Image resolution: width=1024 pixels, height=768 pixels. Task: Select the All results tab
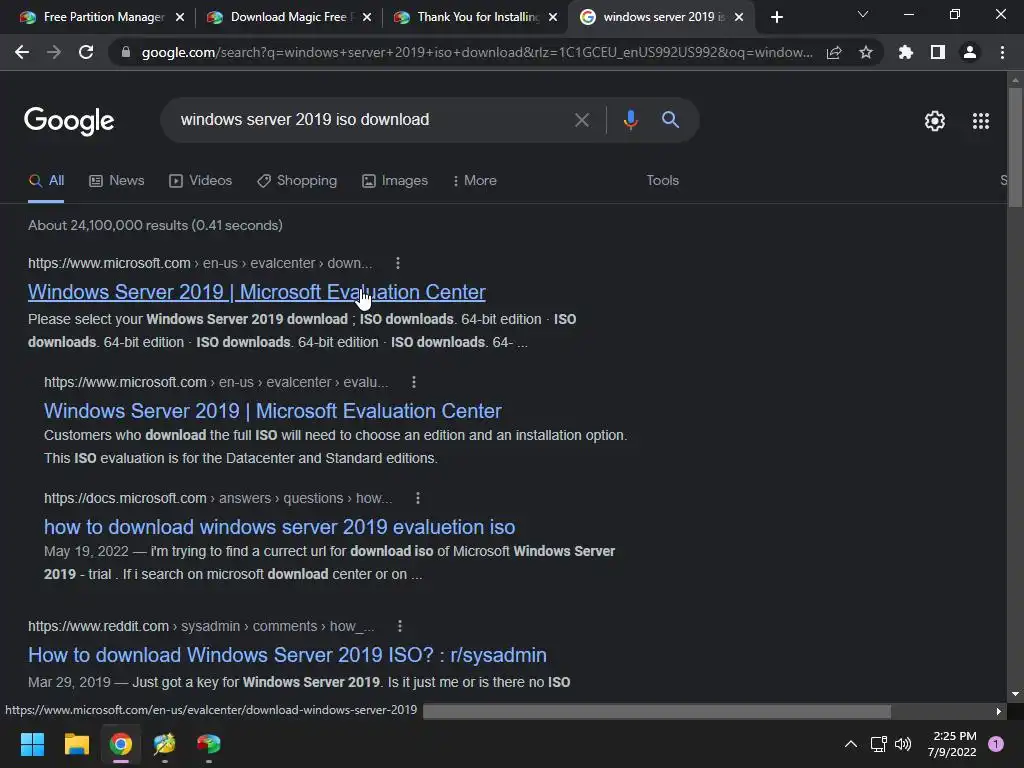(x=46, y=181)
